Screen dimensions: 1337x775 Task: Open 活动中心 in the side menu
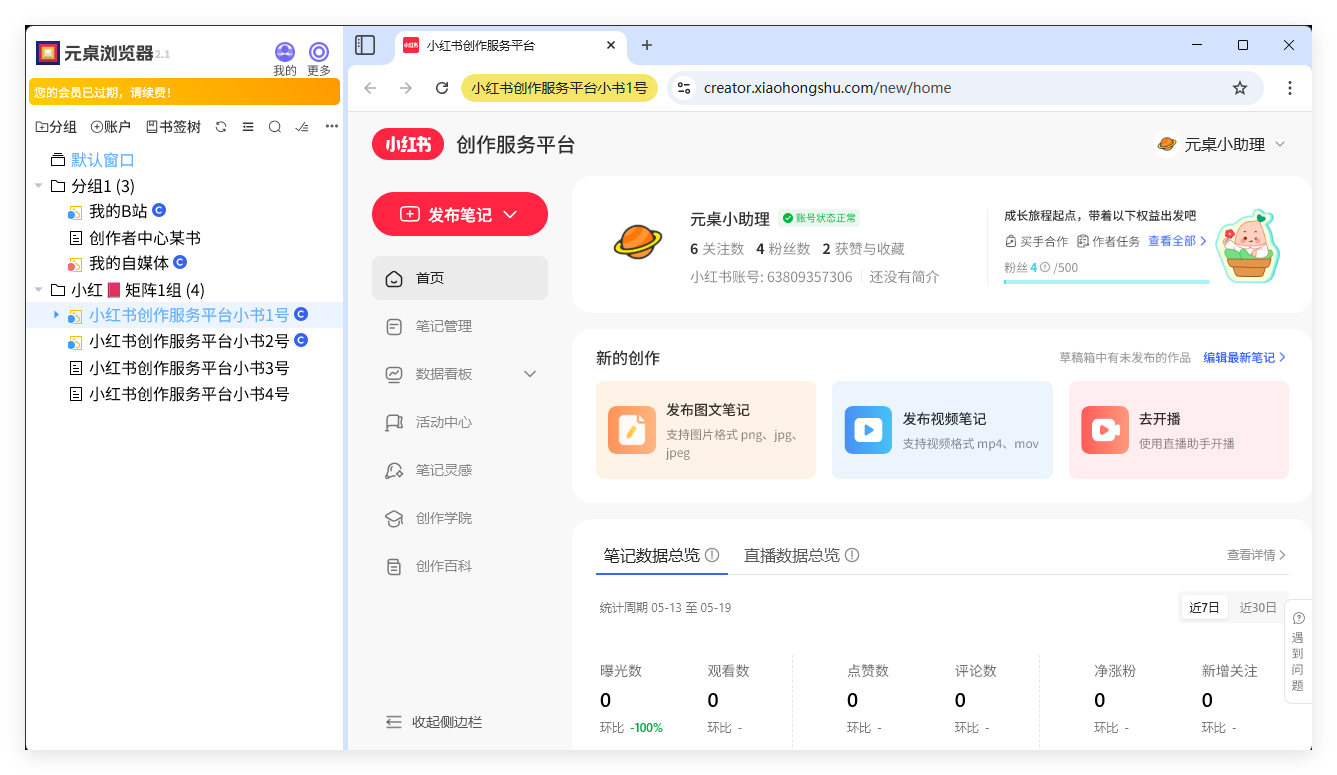click(x=460, y=422)
